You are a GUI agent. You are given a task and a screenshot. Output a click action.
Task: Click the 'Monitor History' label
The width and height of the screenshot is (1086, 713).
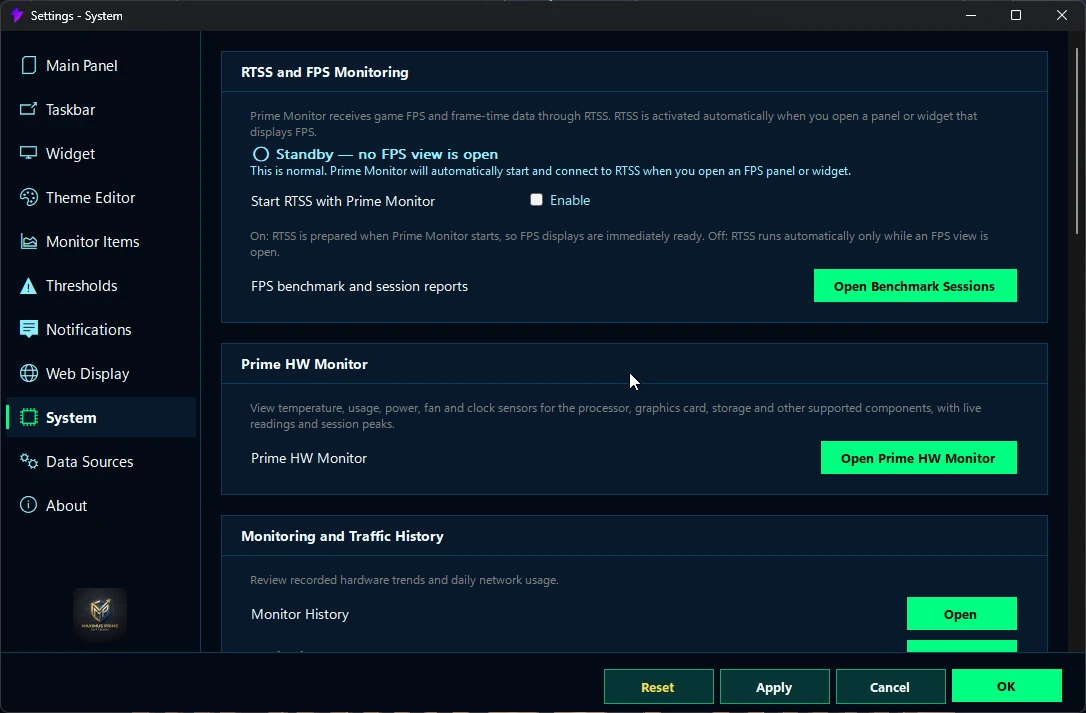300,614
